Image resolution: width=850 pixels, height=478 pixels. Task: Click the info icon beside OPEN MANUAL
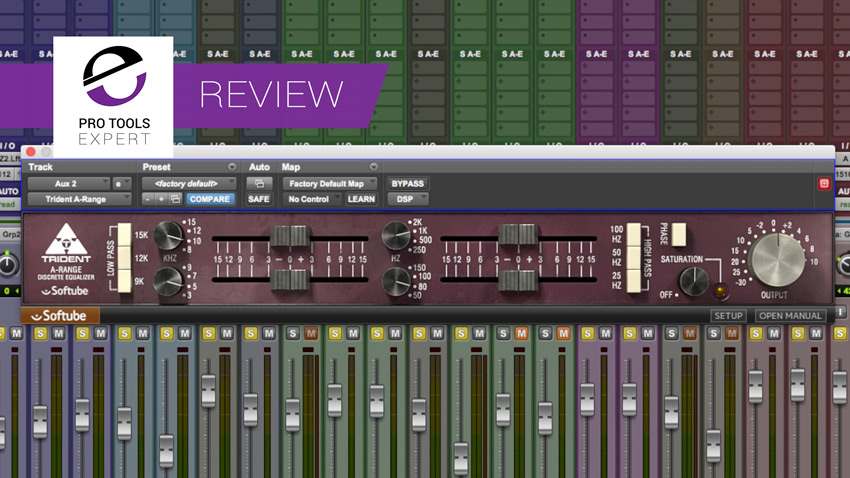click(x=840, y=312)
